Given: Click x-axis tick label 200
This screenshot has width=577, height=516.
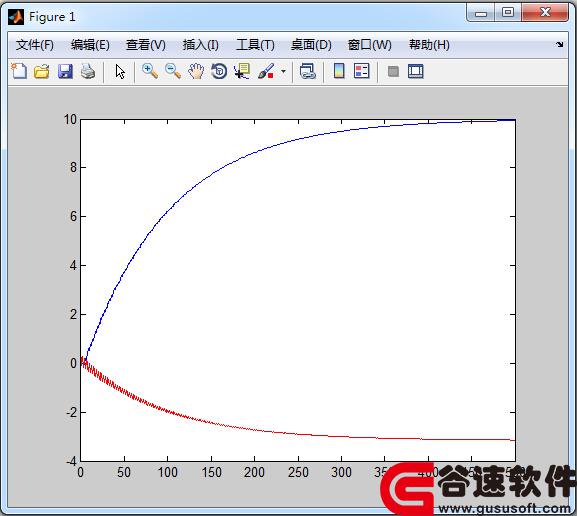Looking at the screenshot, I should [x=254, y=473].
